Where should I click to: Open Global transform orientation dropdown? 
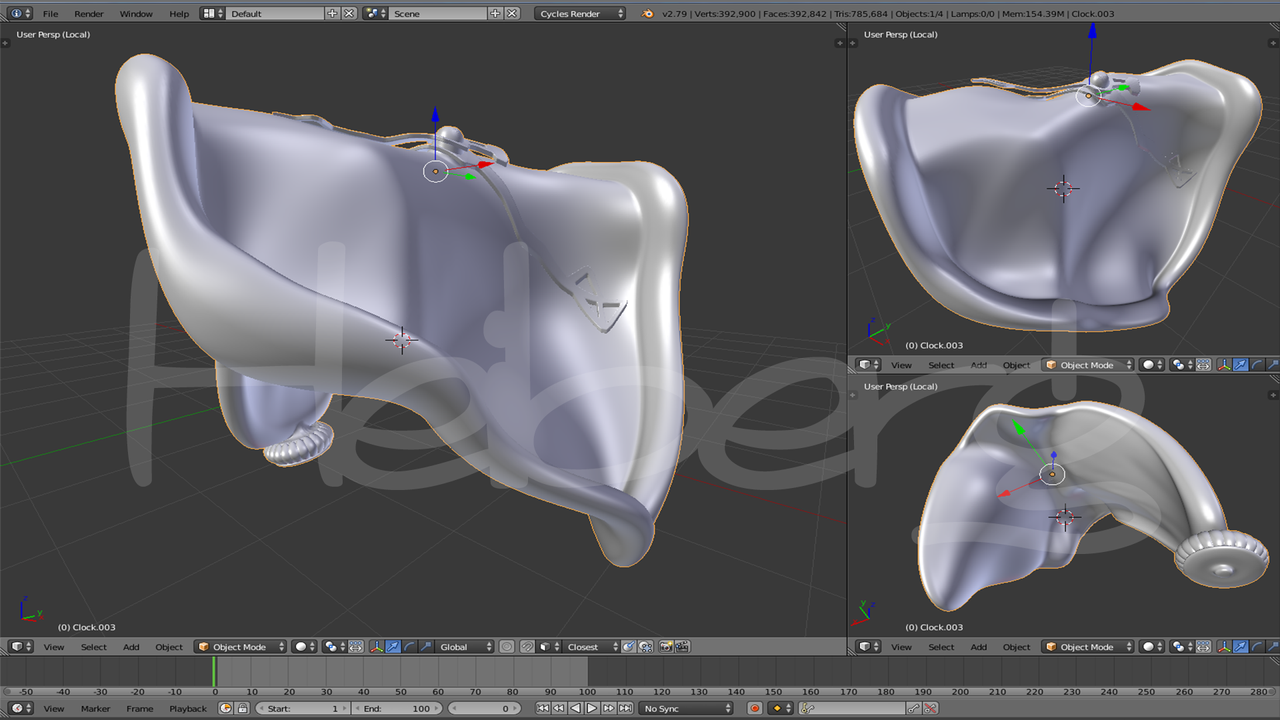coord(465,647)
